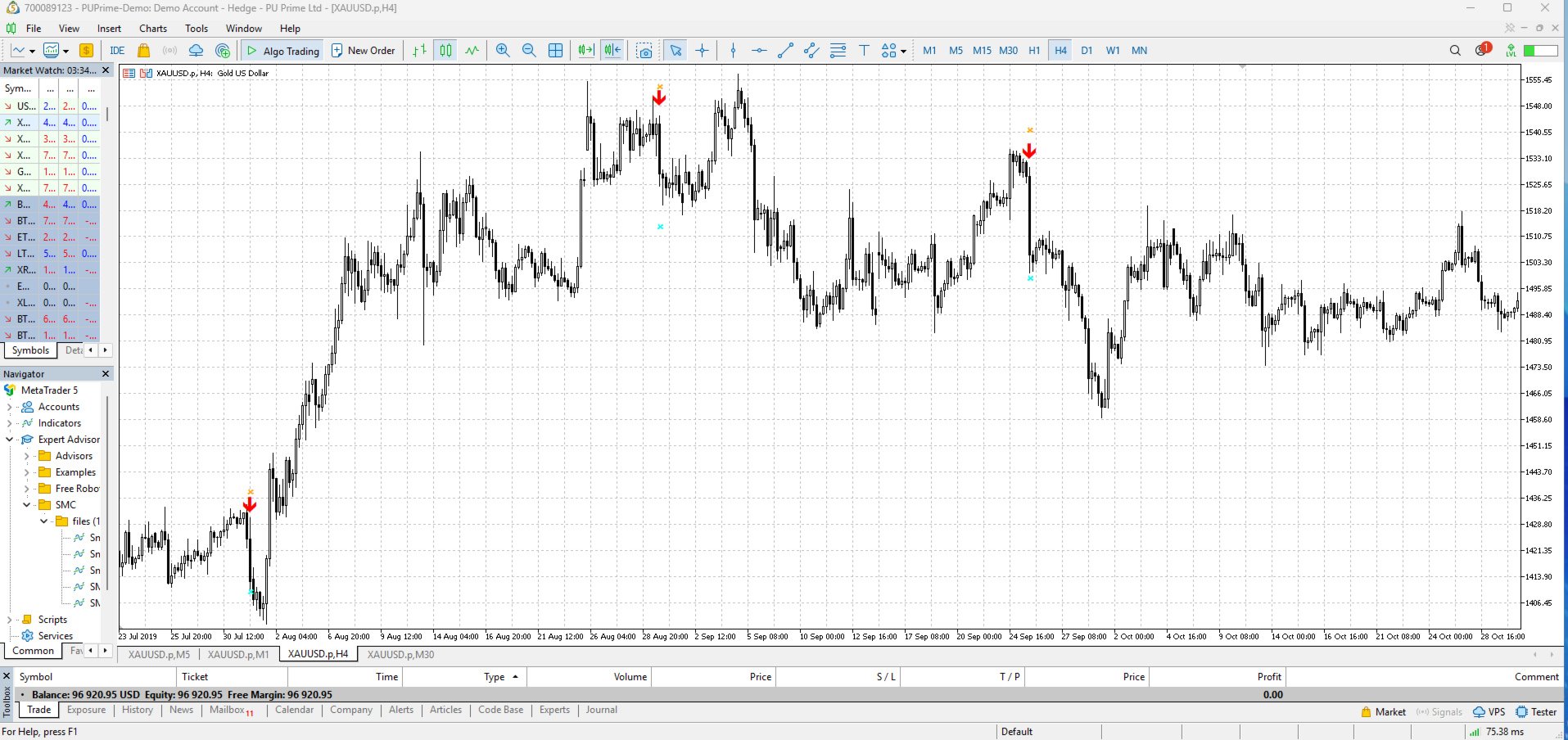1568x740 pixels.
Task: Open the Calendar tab in Toolbox
Action: point(295,711)
